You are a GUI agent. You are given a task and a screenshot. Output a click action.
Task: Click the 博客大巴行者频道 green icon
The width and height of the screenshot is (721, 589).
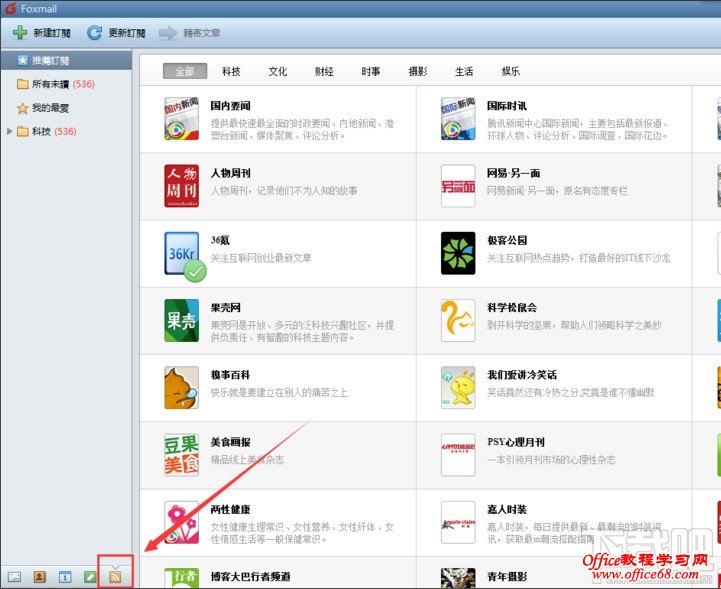182,578
